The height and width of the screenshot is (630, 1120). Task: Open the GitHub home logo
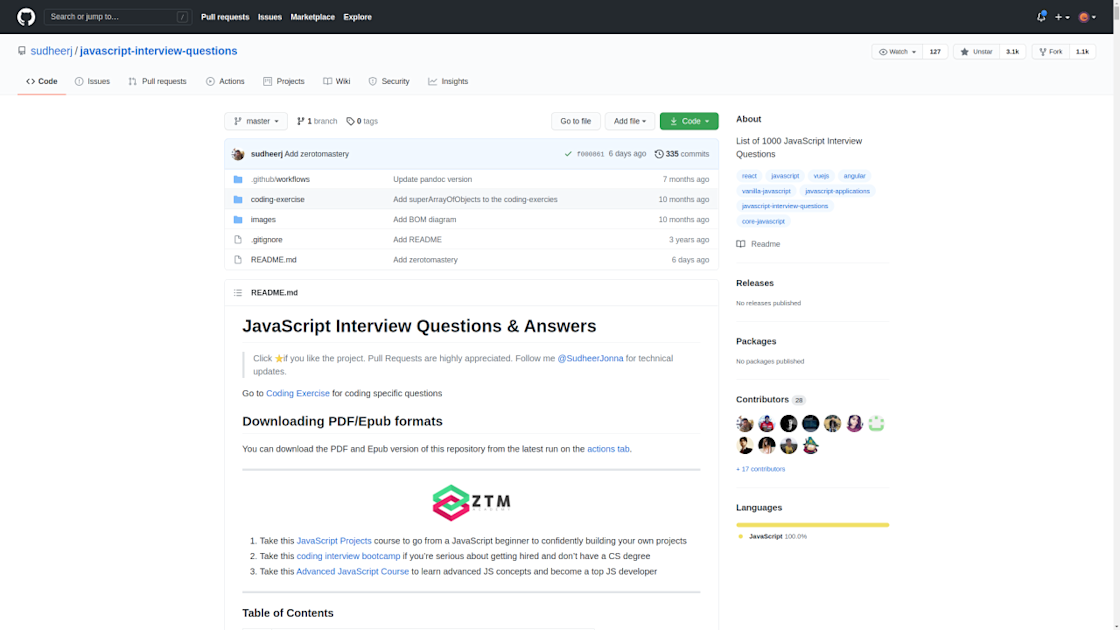coord(26,16)
